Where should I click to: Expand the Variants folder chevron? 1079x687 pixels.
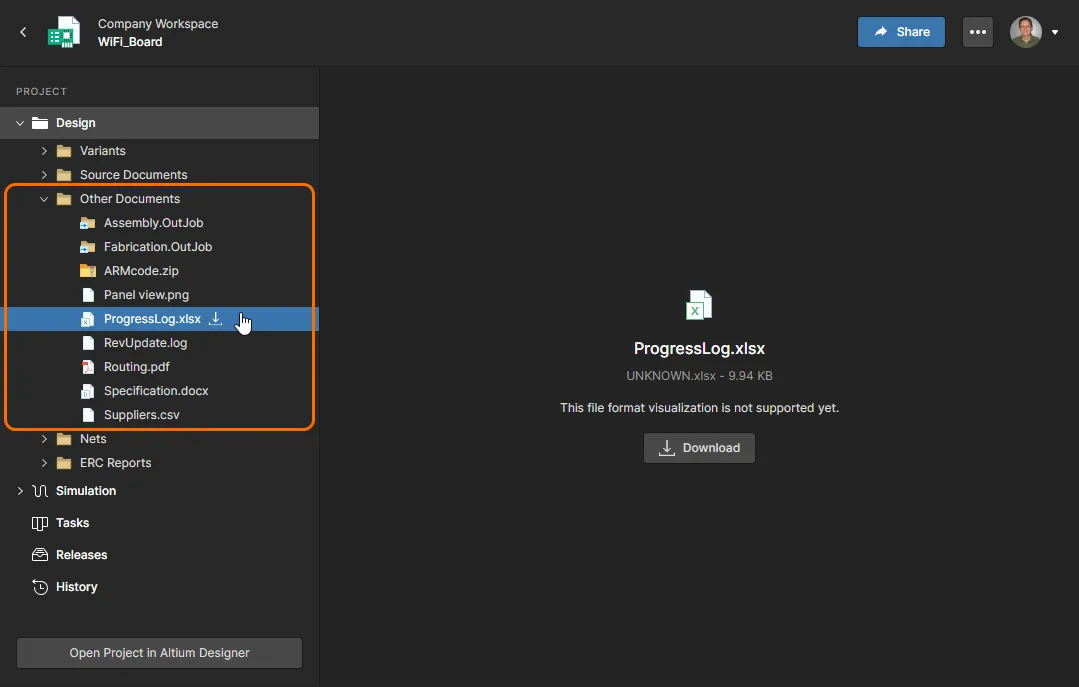44,151
